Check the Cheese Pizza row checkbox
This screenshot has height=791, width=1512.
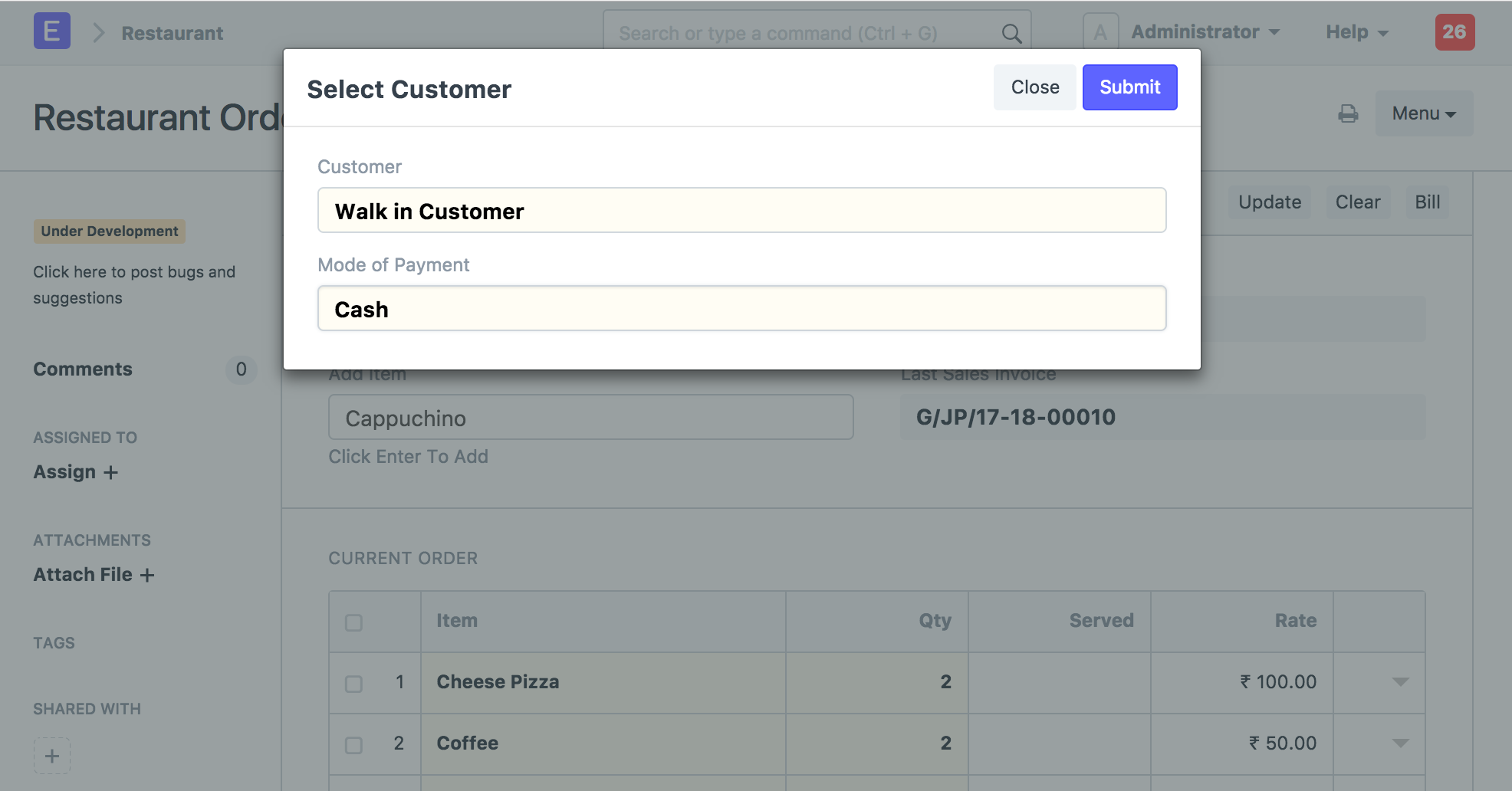pos(353,684)
